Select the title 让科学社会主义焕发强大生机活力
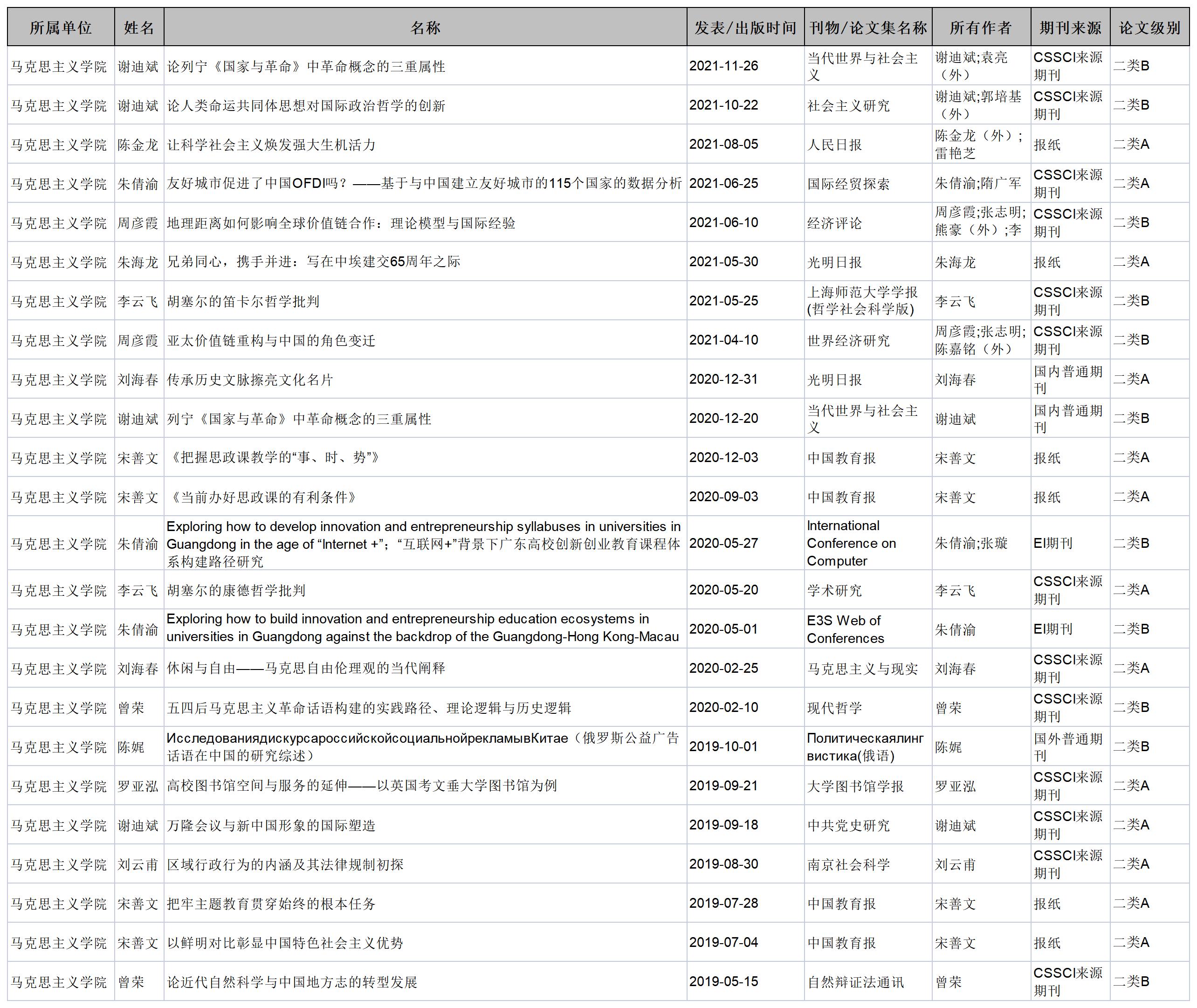 coord(271,145)
